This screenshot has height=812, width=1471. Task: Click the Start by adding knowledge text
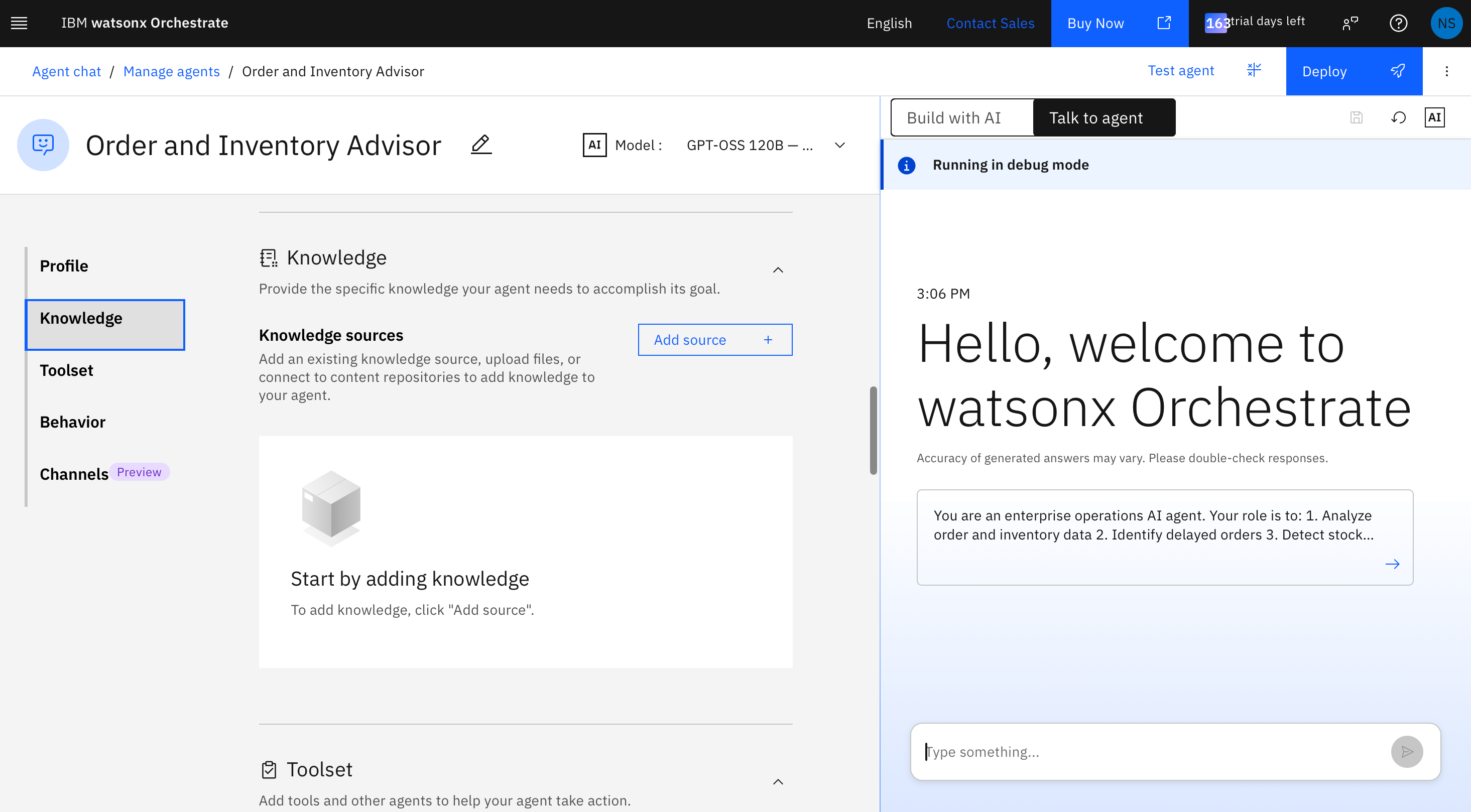(x=410, y=579)
